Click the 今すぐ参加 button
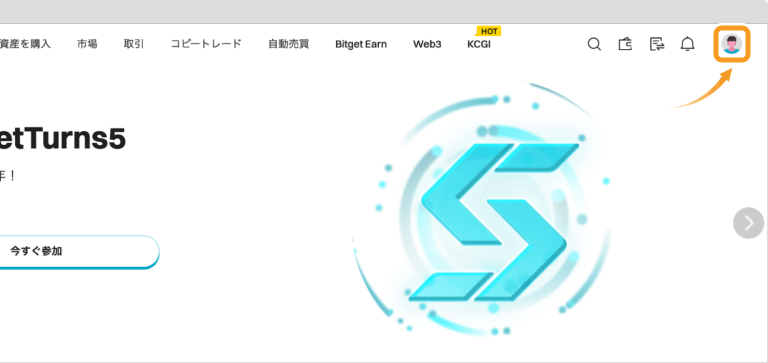 (x=79, y=252)
